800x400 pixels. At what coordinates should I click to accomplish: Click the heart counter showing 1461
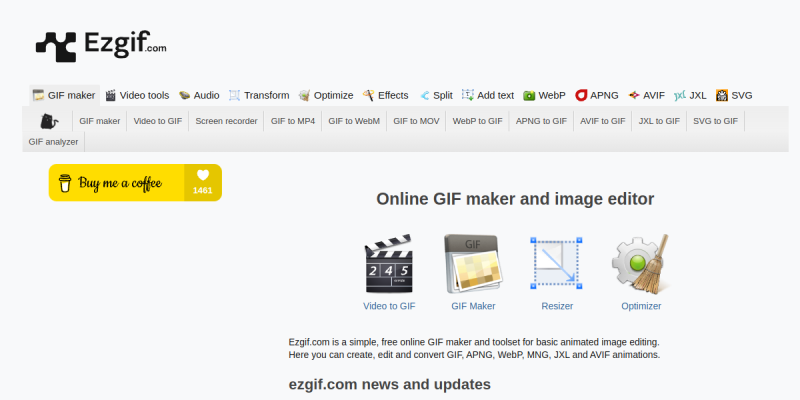click(203, 183)
